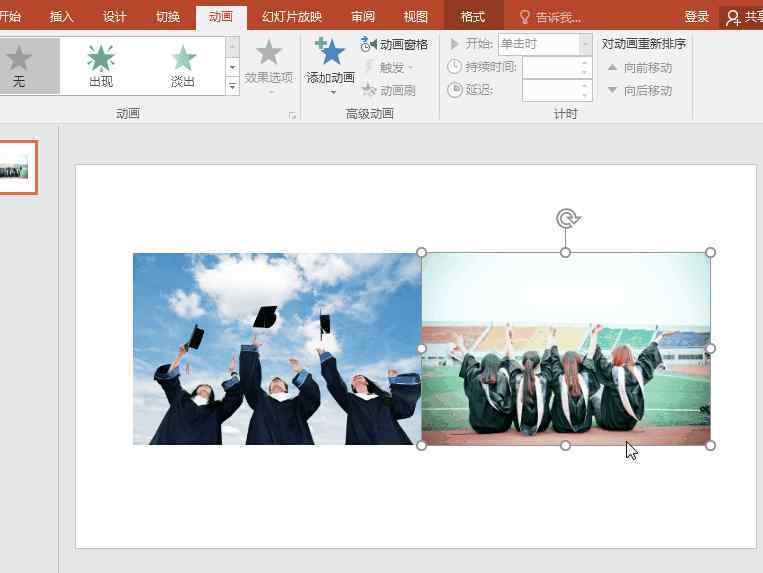The image size is (763, 573).
Task: Open the 设计 Design tab
Action: point(115,17)
